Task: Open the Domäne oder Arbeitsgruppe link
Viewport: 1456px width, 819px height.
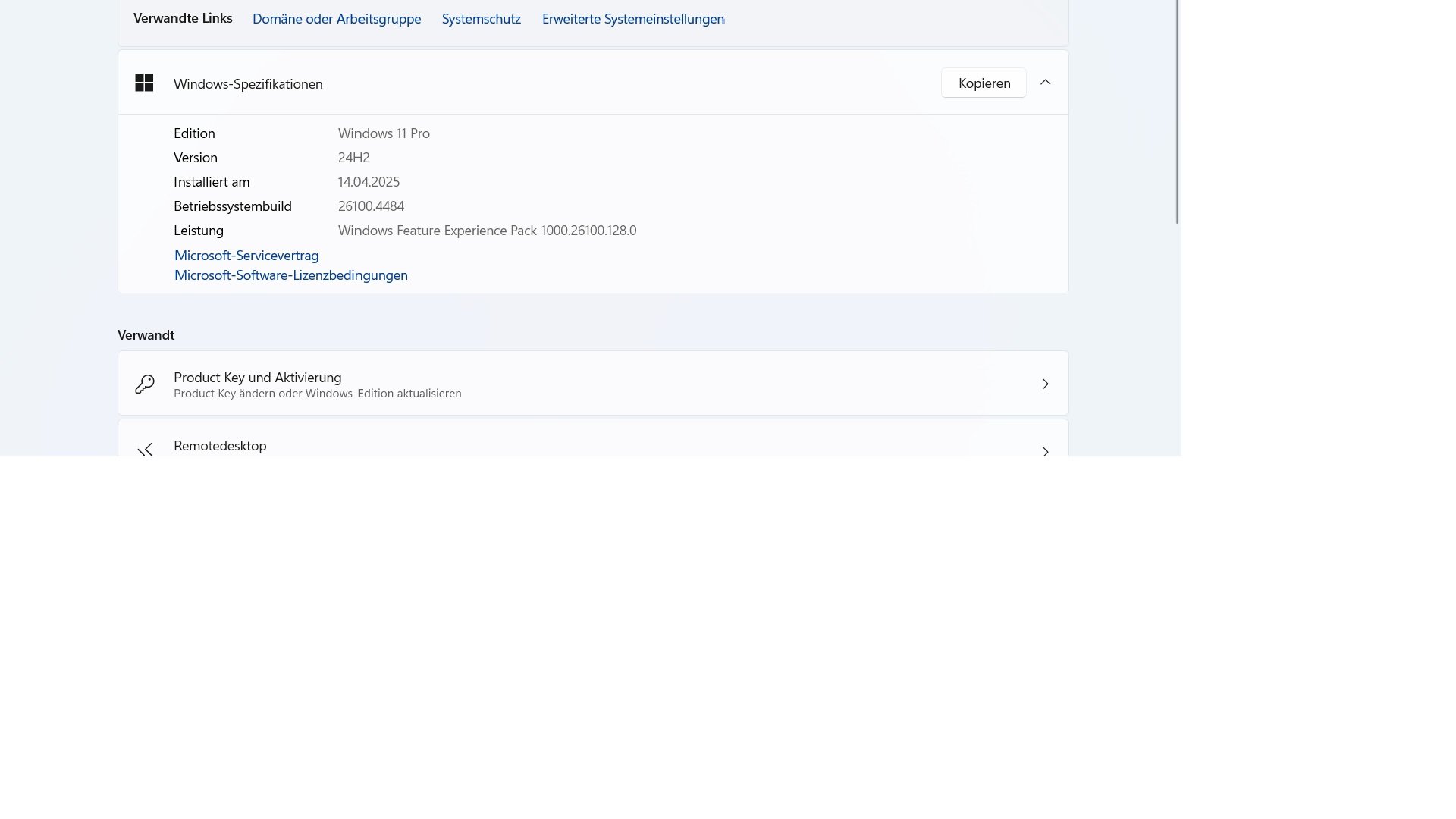Action: [337, 19]
